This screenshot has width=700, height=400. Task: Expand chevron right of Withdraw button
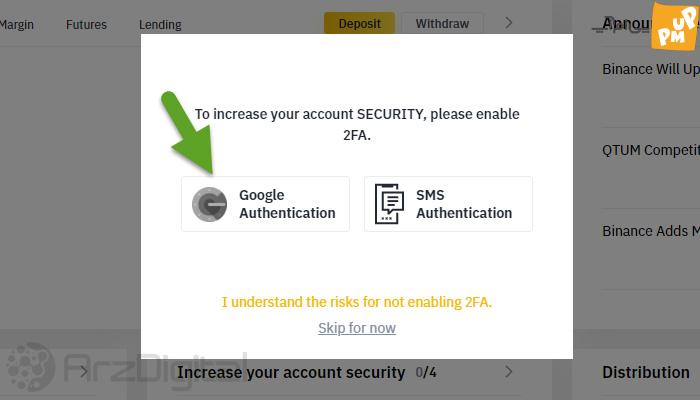click(508, 23)
